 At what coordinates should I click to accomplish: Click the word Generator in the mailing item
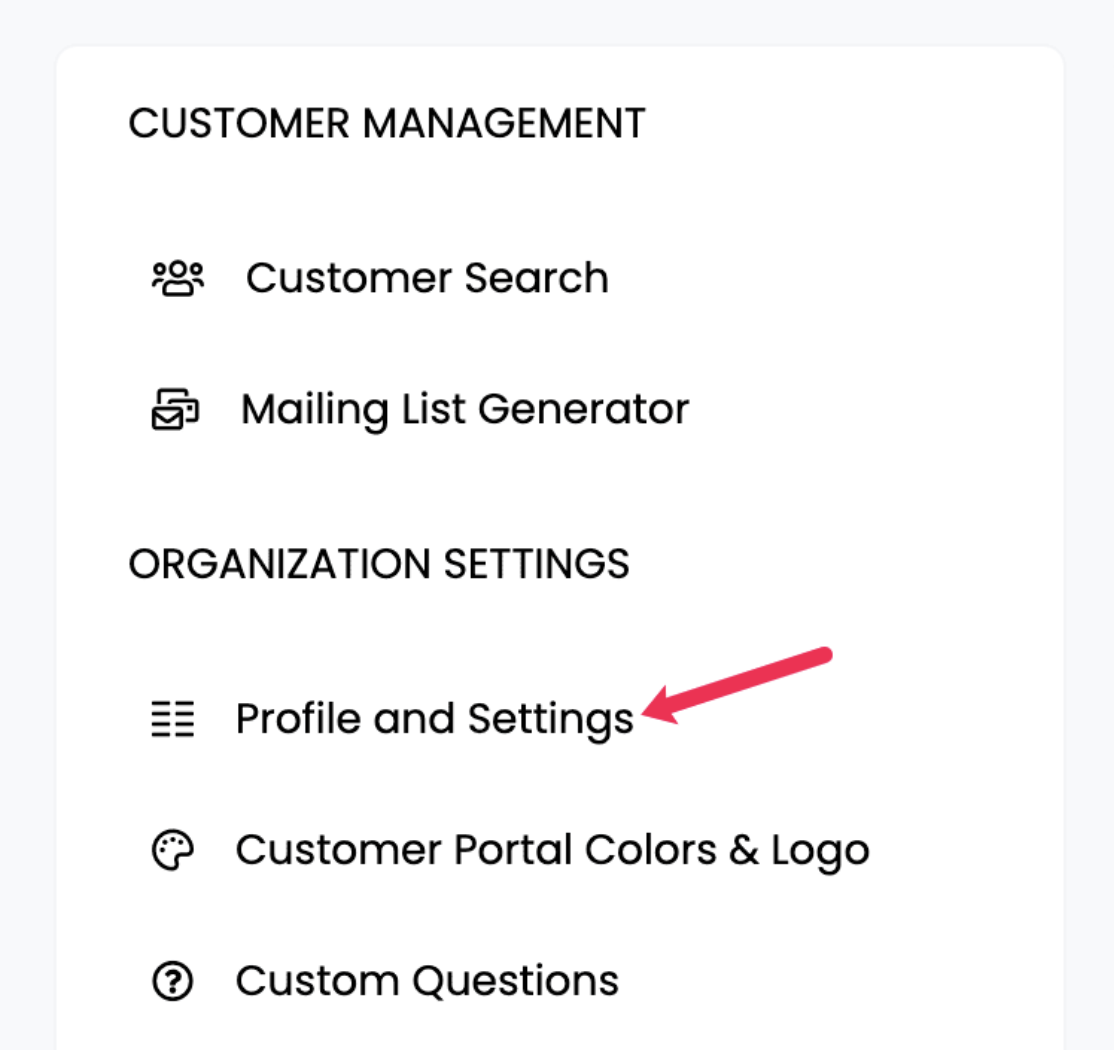583,409
